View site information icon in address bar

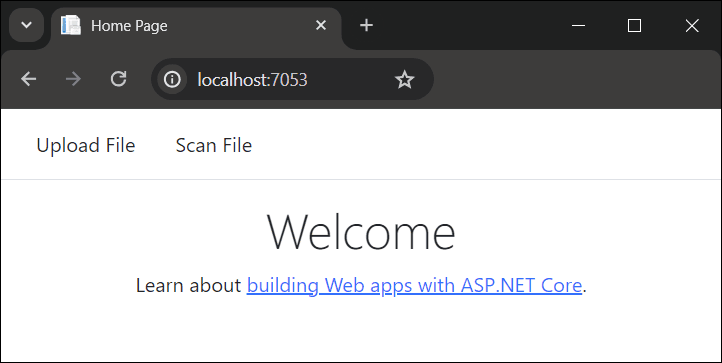(172, 80)
